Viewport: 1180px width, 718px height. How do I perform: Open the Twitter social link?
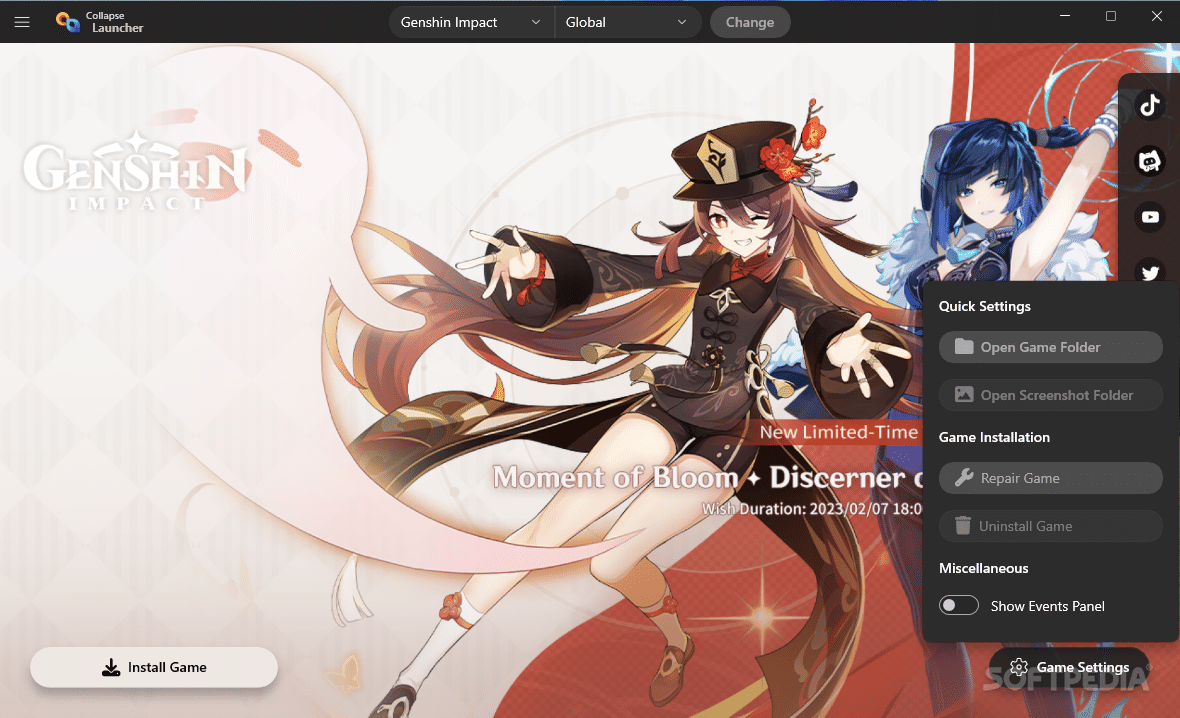point(1149,271)
